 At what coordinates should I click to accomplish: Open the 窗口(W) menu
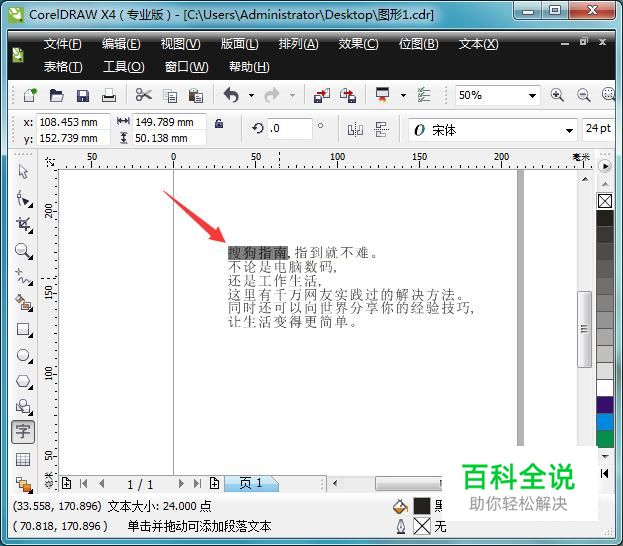coord(186,66)
